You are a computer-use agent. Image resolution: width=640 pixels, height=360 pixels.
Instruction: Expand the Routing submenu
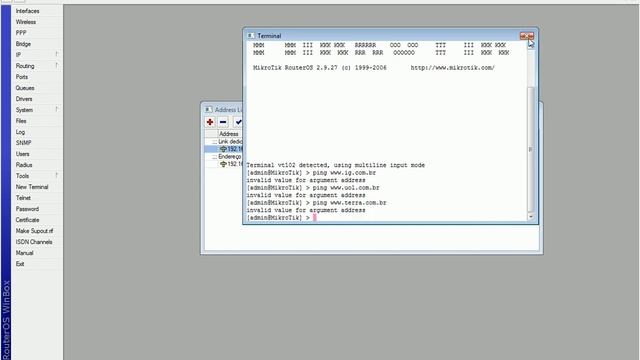click(x=37, y=66)
